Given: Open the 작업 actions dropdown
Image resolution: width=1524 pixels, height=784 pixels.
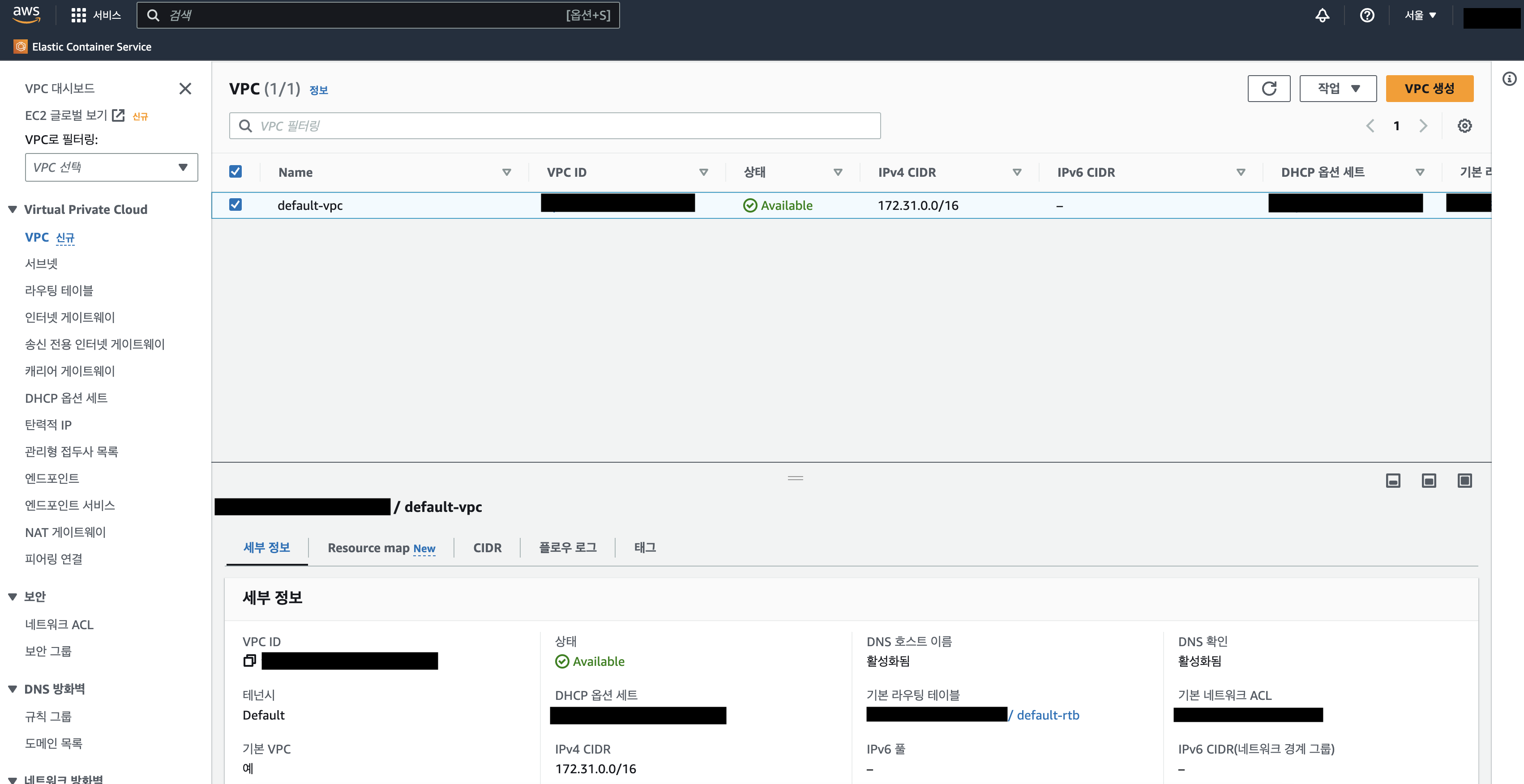Looking at the screenshot, I should point(1338,89).
